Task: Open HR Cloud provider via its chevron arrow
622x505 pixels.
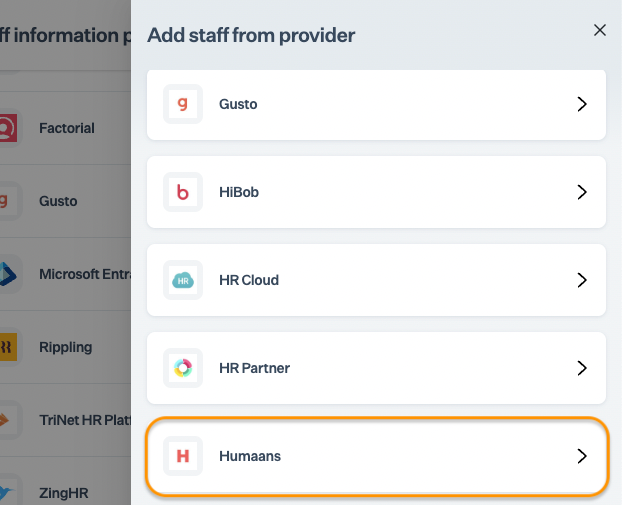Action: click(582, 280)
